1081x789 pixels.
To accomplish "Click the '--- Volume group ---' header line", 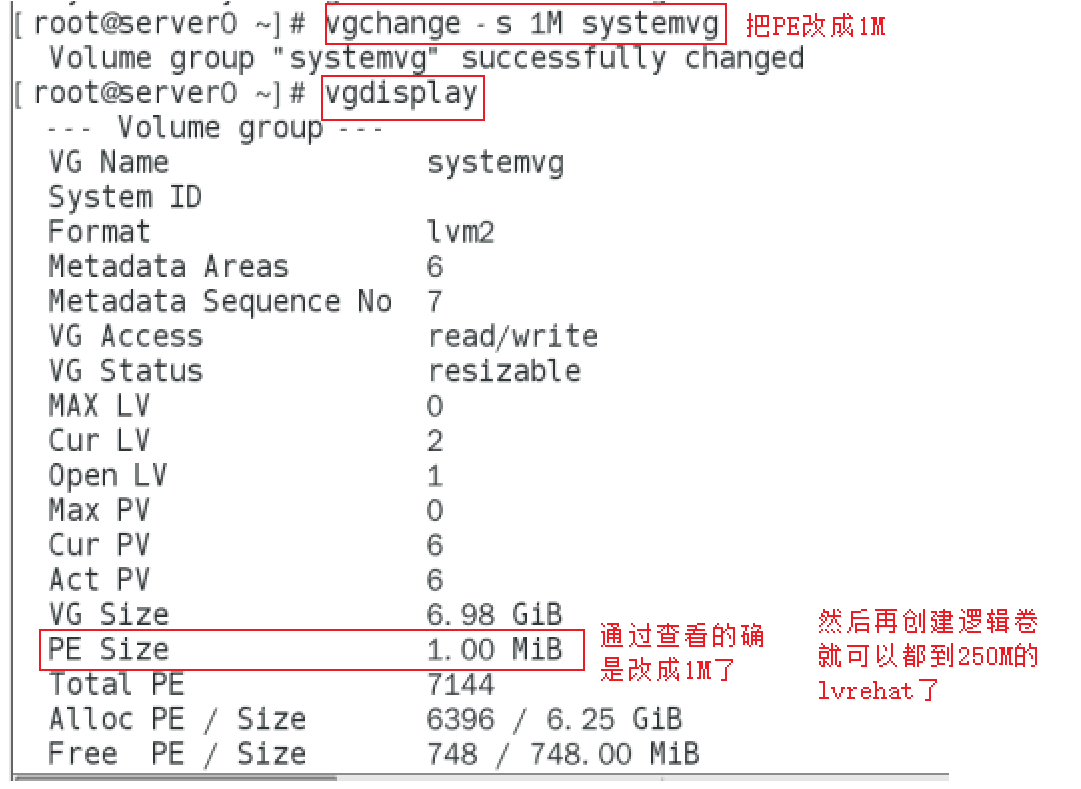I will [x=215, y=129].
